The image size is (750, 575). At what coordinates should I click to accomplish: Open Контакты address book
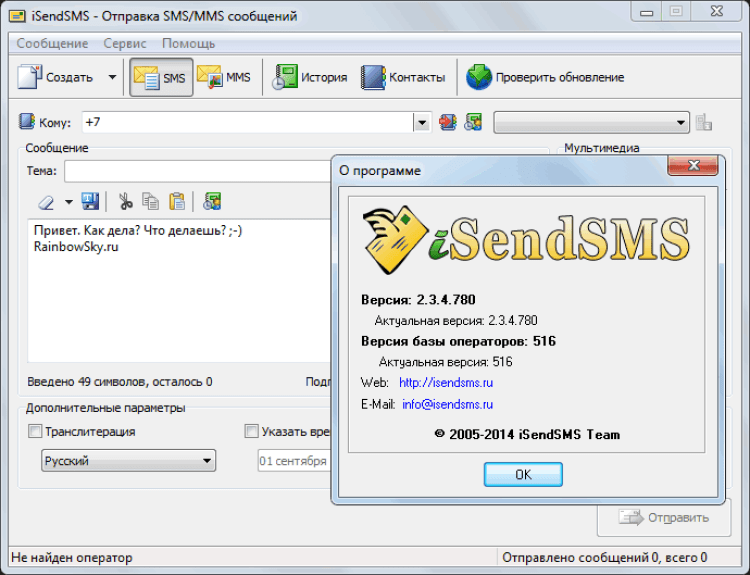(403, 77)
